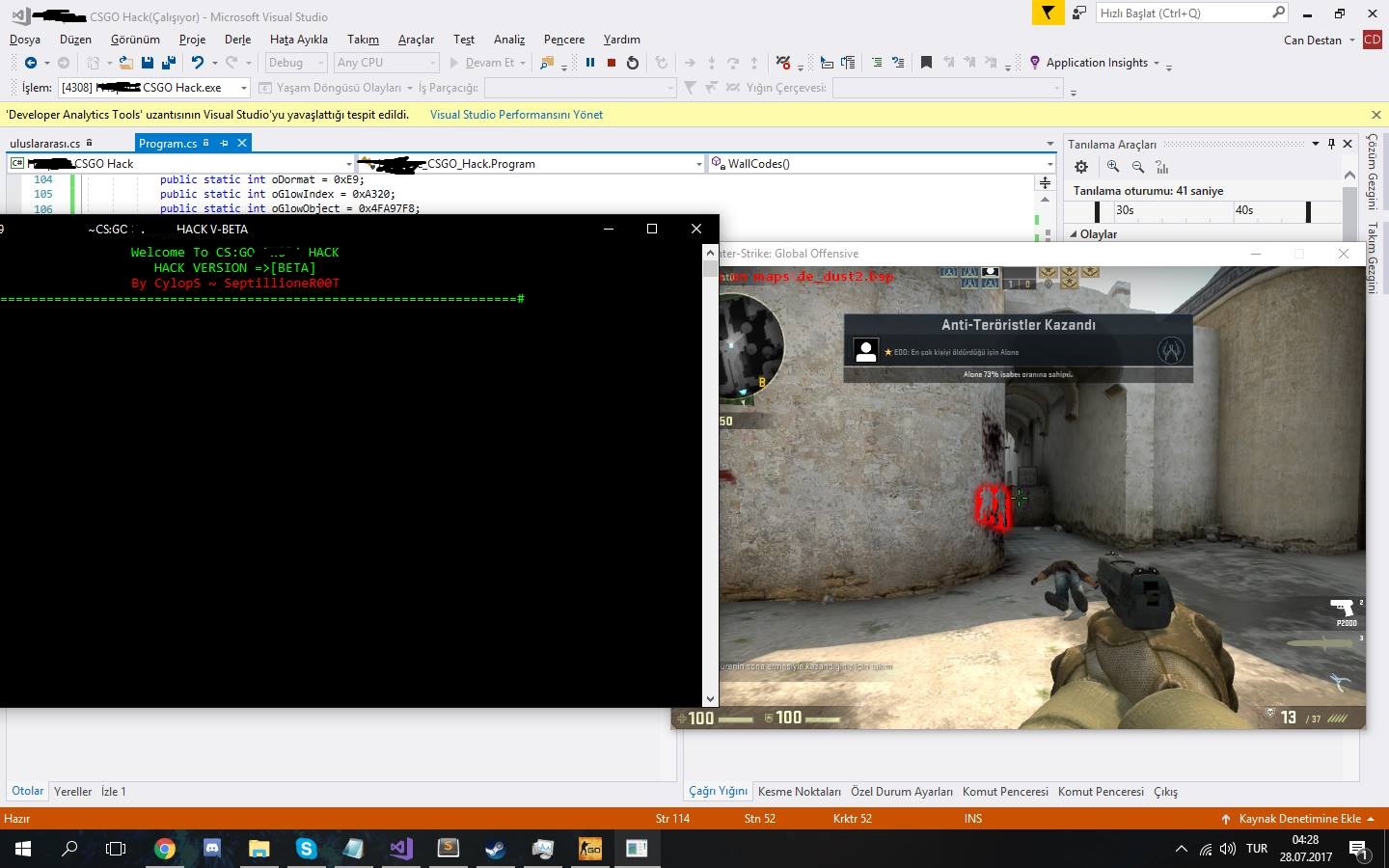The width and height of the screenshot is (1389, 868).
Task: Close the Program.cs tab
Action: point(242,143)
